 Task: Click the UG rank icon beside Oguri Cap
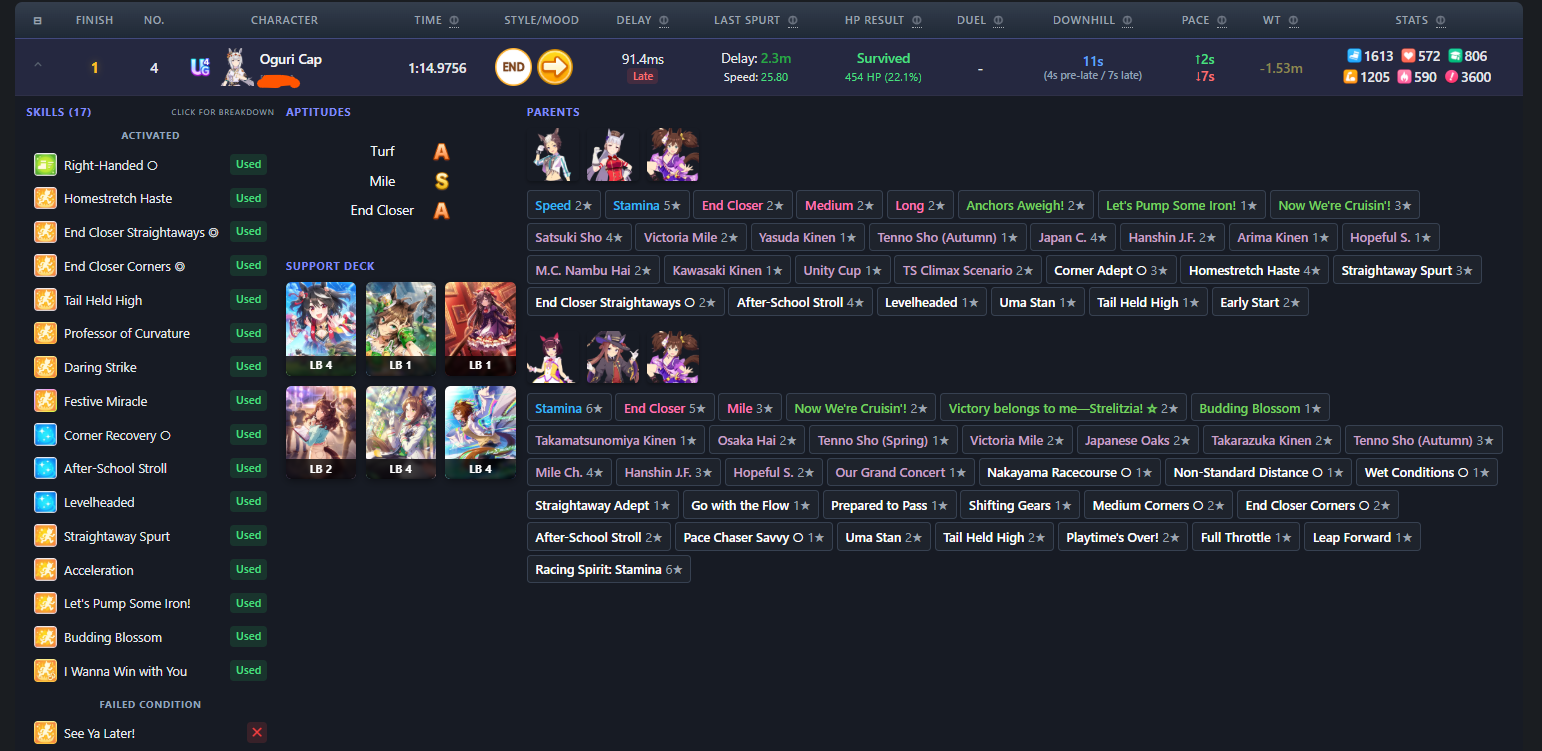[x=200, y=67]
